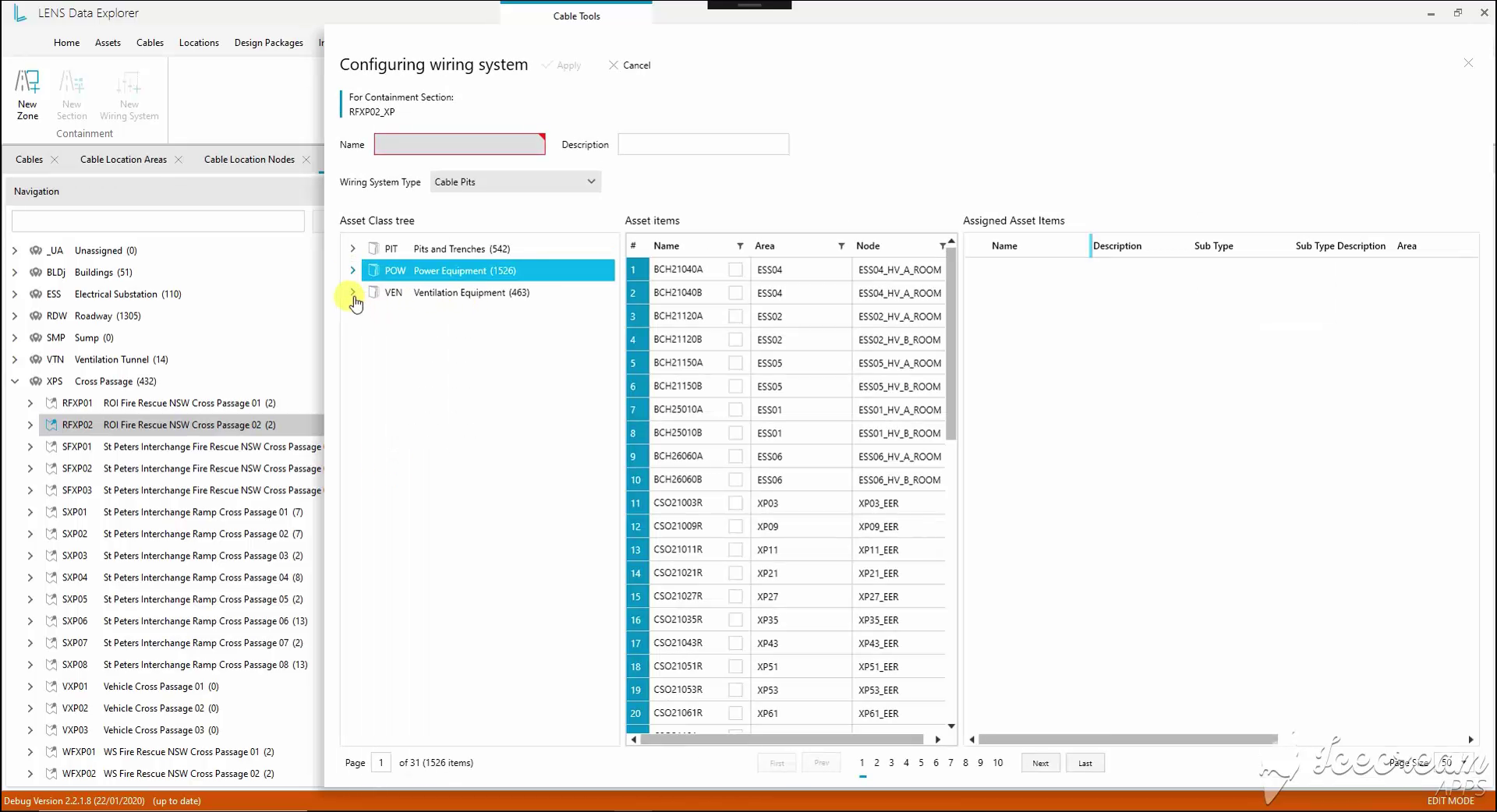Tick the checkbox for CSO21003R
This screenshot has height=812, width=1497.
point(735,503)
